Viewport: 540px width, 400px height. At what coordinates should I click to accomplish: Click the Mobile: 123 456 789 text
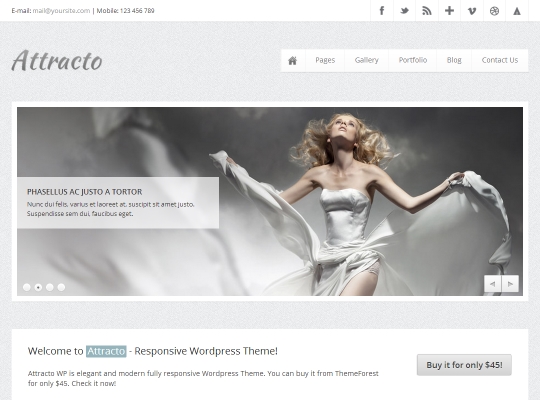click(125, 11)
